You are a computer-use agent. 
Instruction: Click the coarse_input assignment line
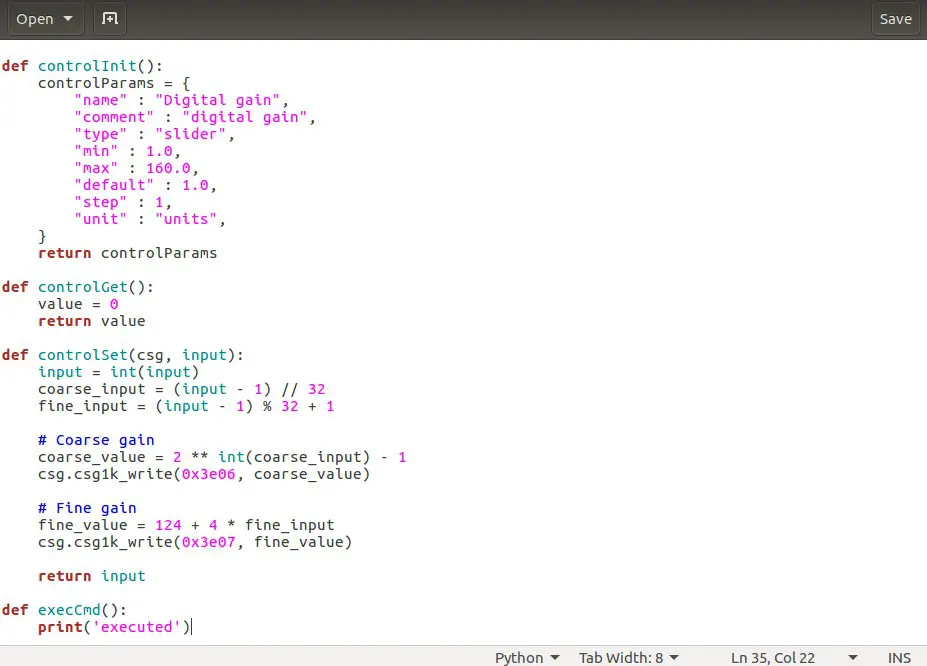tap(181, 389)
